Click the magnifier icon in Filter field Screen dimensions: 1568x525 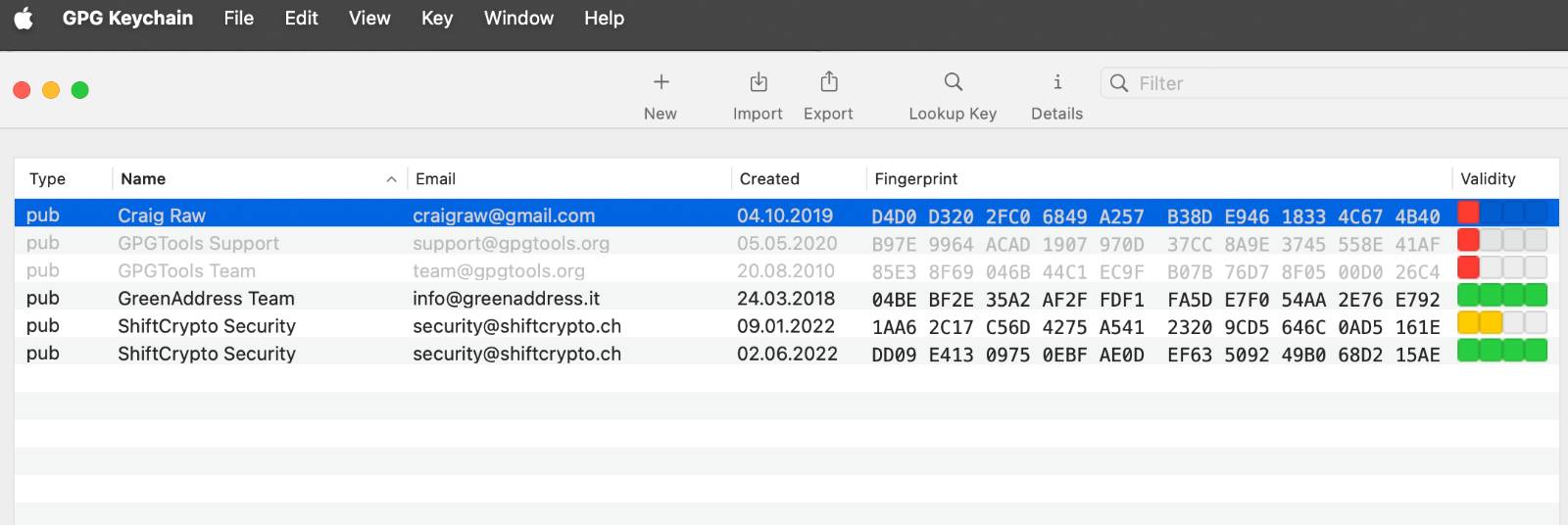(x=1118, y=83)
